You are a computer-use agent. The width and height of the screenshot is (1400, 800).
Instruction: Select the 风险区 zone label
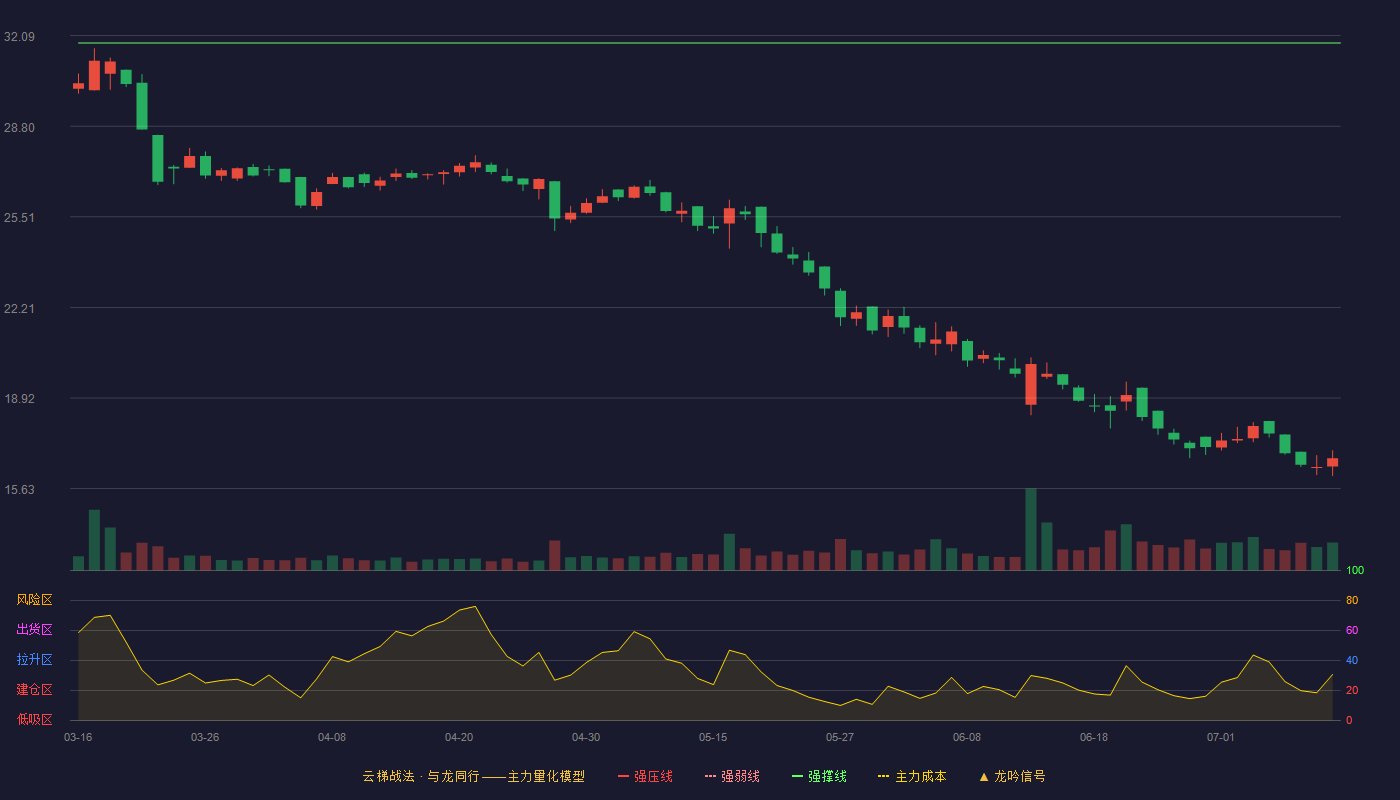(34, 600)
